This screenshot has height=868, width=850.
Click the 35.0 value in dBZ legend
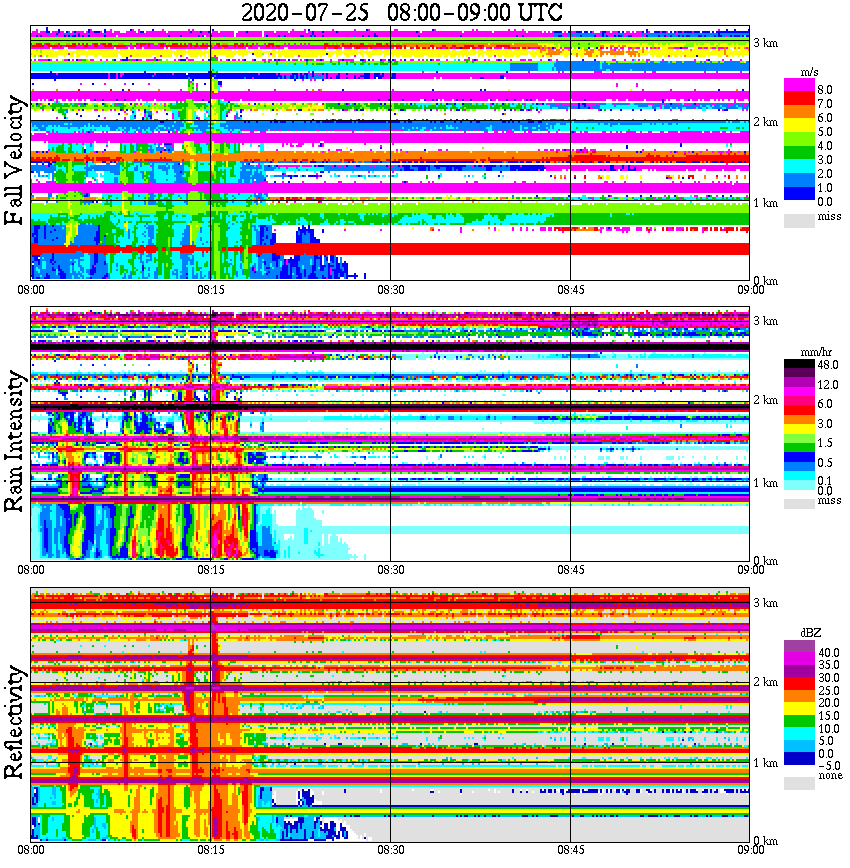[829, 665]
